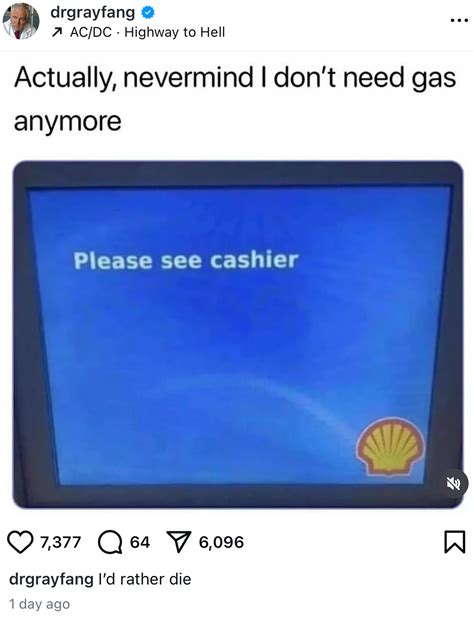Tap the Shell logo in video

[390, 446]
